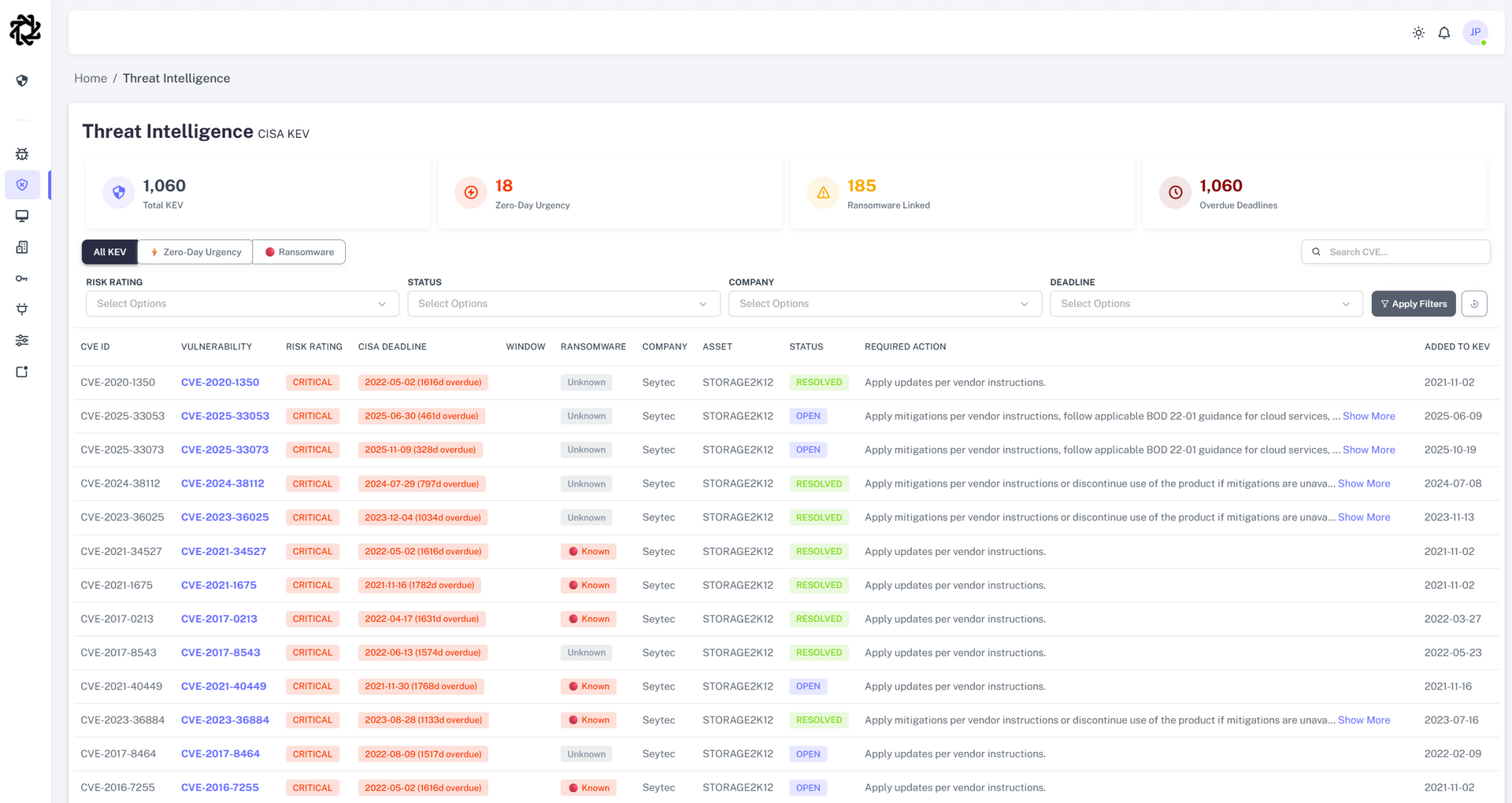Open the CVE-2021-1675 vulnerability link
1512x803 pixels.
click(219, 586)
